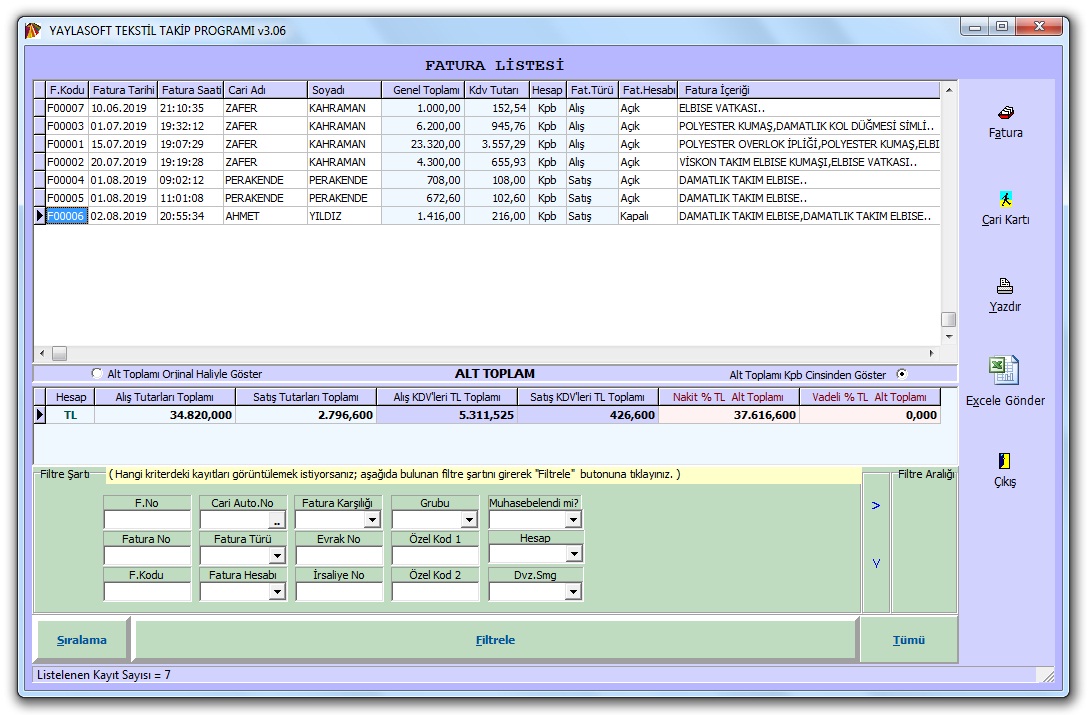Click the 'YILDIZ' surname cell
Image resolution: width=1091 pixels, height=715 pixels.
344,216
